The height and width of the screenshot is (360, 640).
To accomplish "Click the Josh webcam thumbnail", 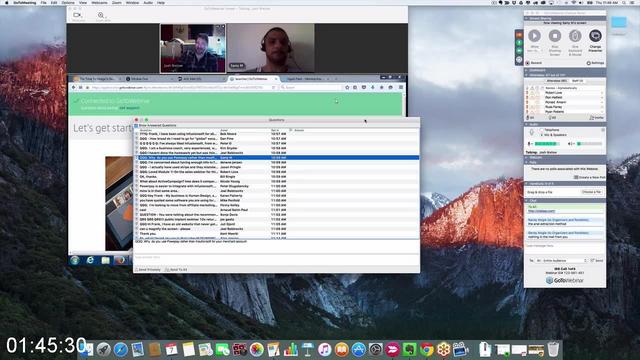I will click(x=193, y=48).
